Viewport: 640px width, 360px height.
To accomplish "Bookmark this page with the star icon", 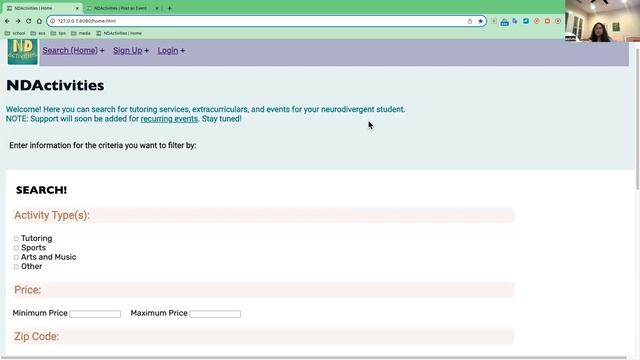I will coord(480,21).
